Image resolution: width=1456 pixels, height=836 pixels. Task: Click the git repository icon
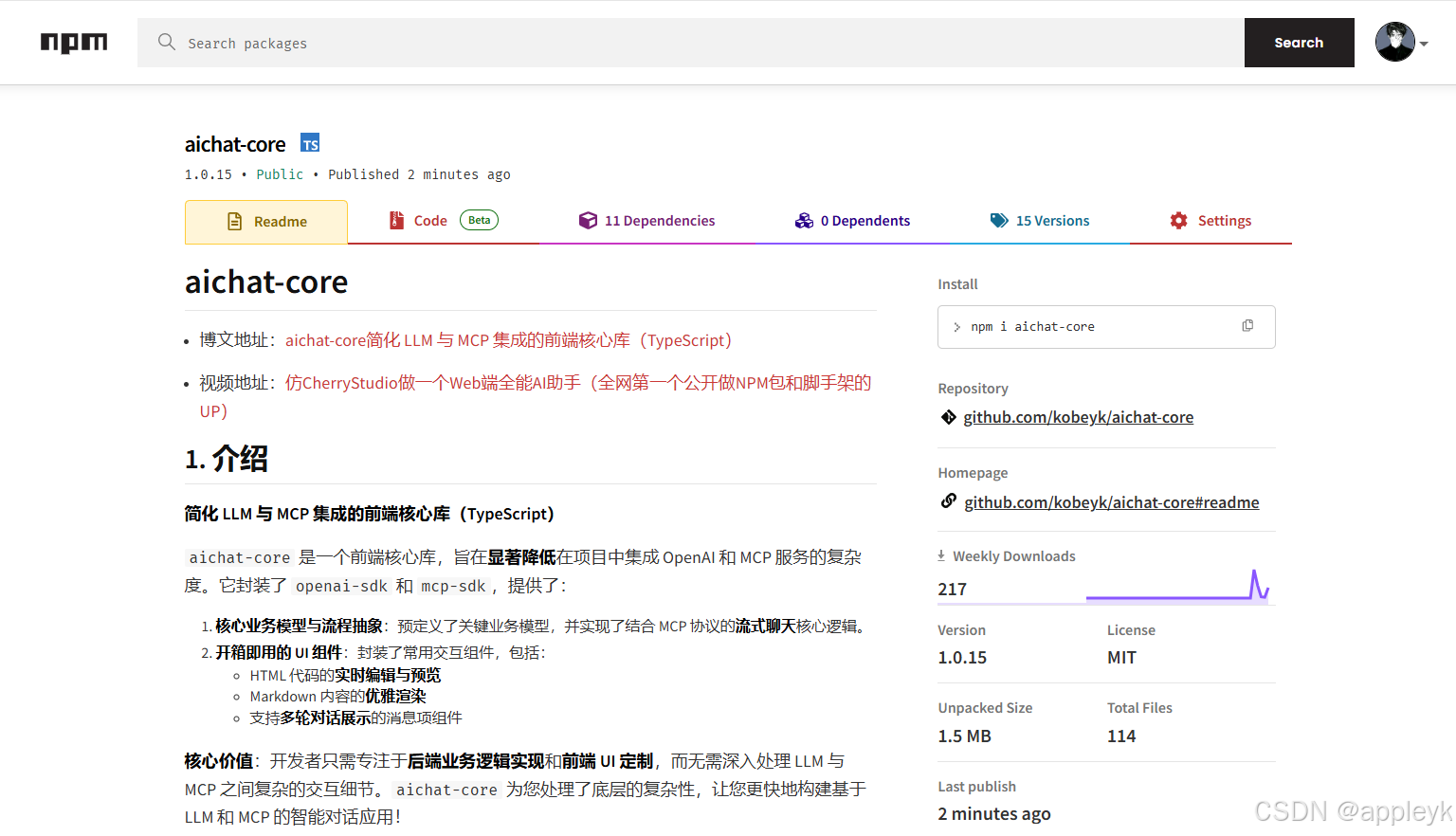[x=948, y=417]
